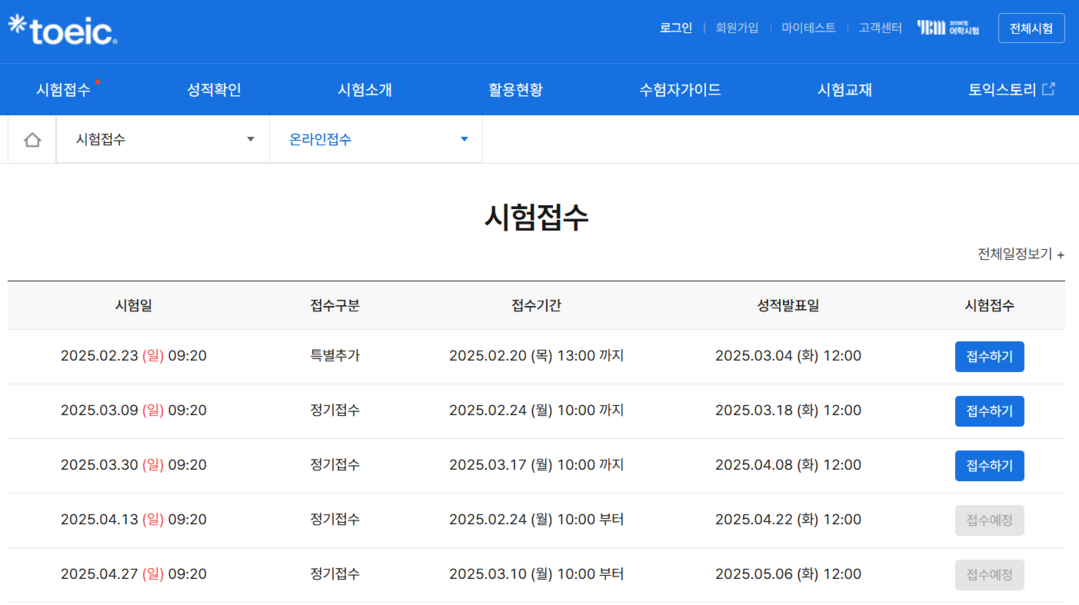Open the 고객센터 link
Screen dimensions: 1079x605
pyautogui.click(x=880, y=28)
